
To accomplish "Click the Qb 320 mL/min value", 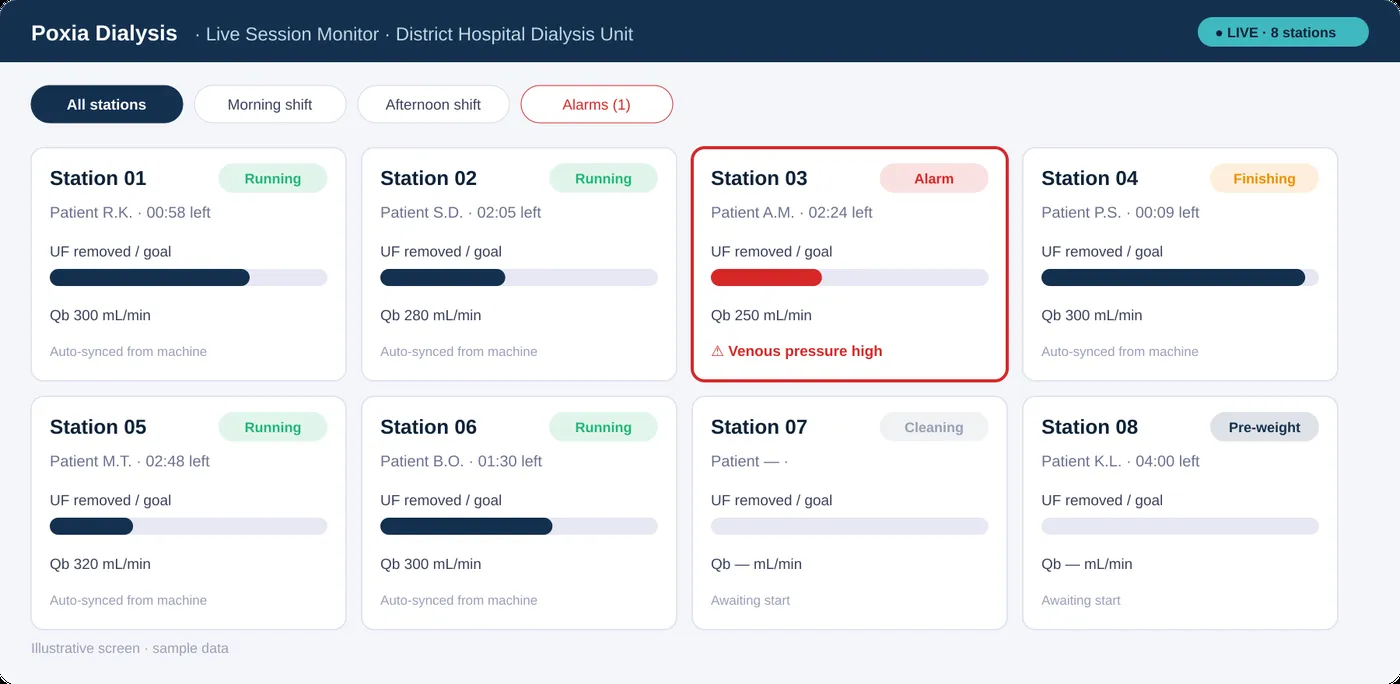I will [x=100, y=564].
